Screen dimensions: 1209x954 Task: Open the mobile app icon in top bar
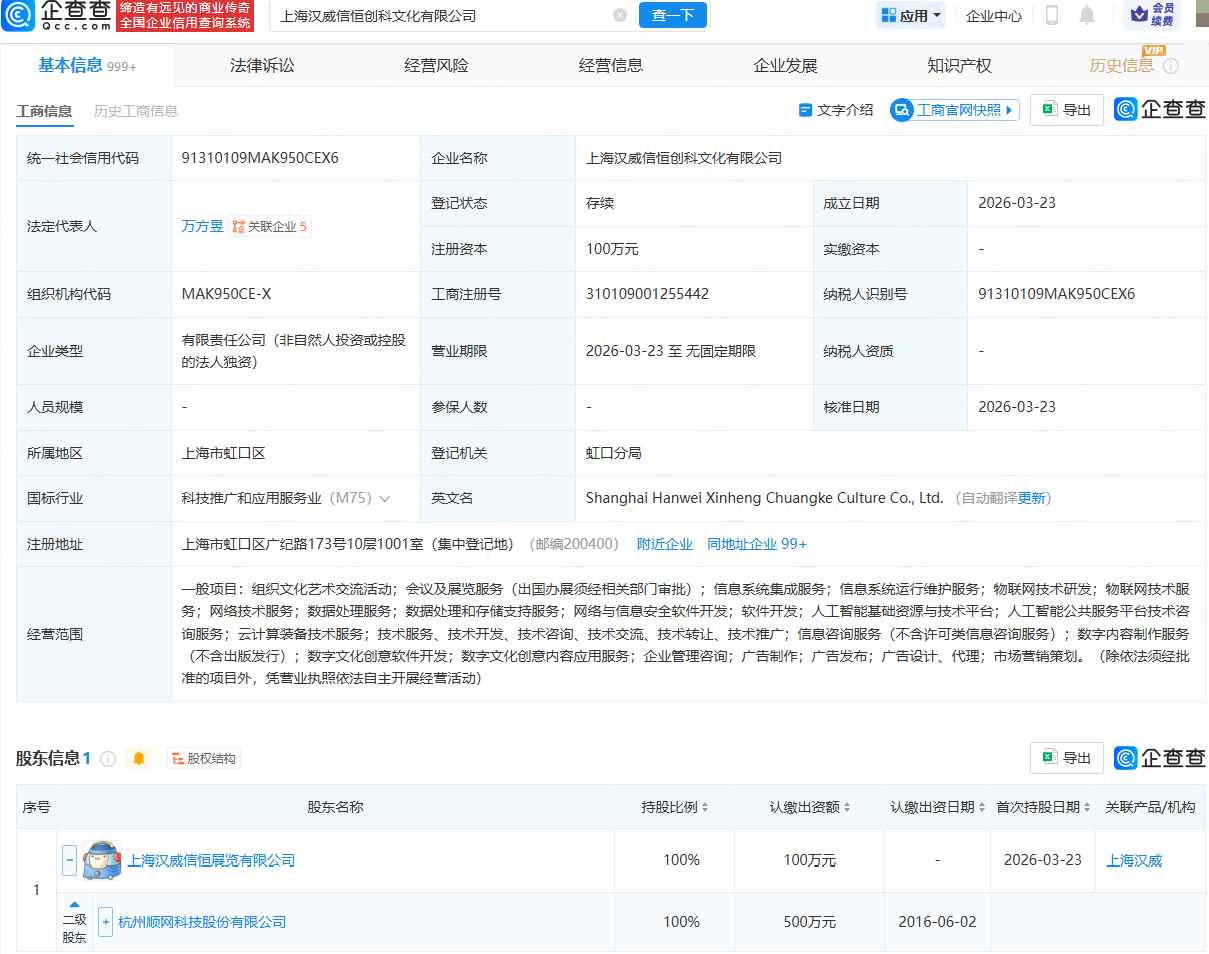[1051, 16]
